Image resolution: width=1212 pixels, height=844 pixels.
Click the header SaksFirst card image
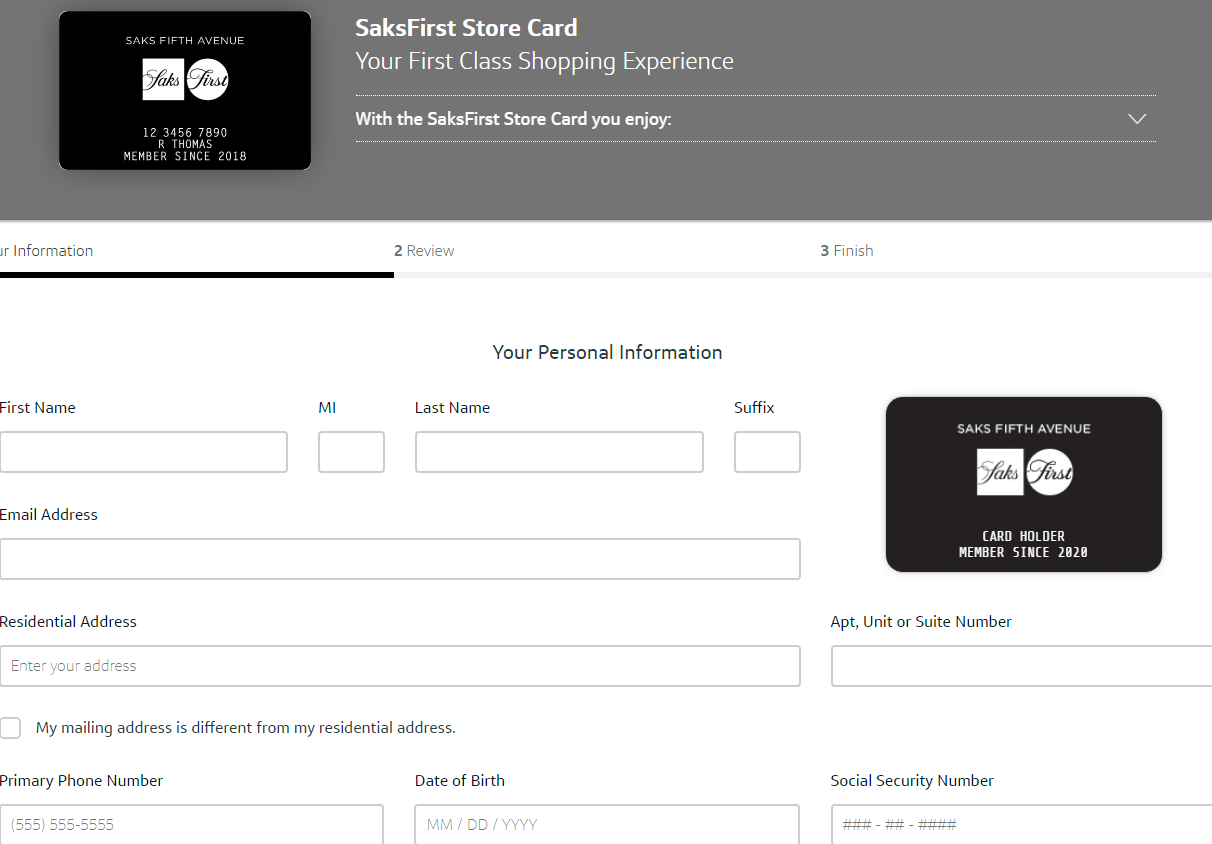click(185, 91)
